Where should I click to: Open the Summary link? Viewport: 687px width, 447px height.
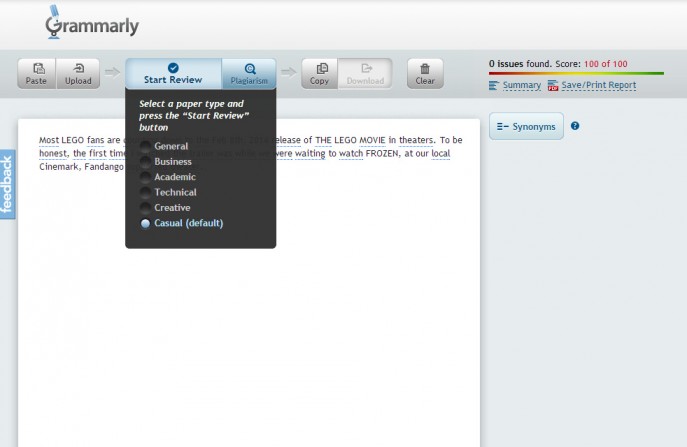(521, 85)
